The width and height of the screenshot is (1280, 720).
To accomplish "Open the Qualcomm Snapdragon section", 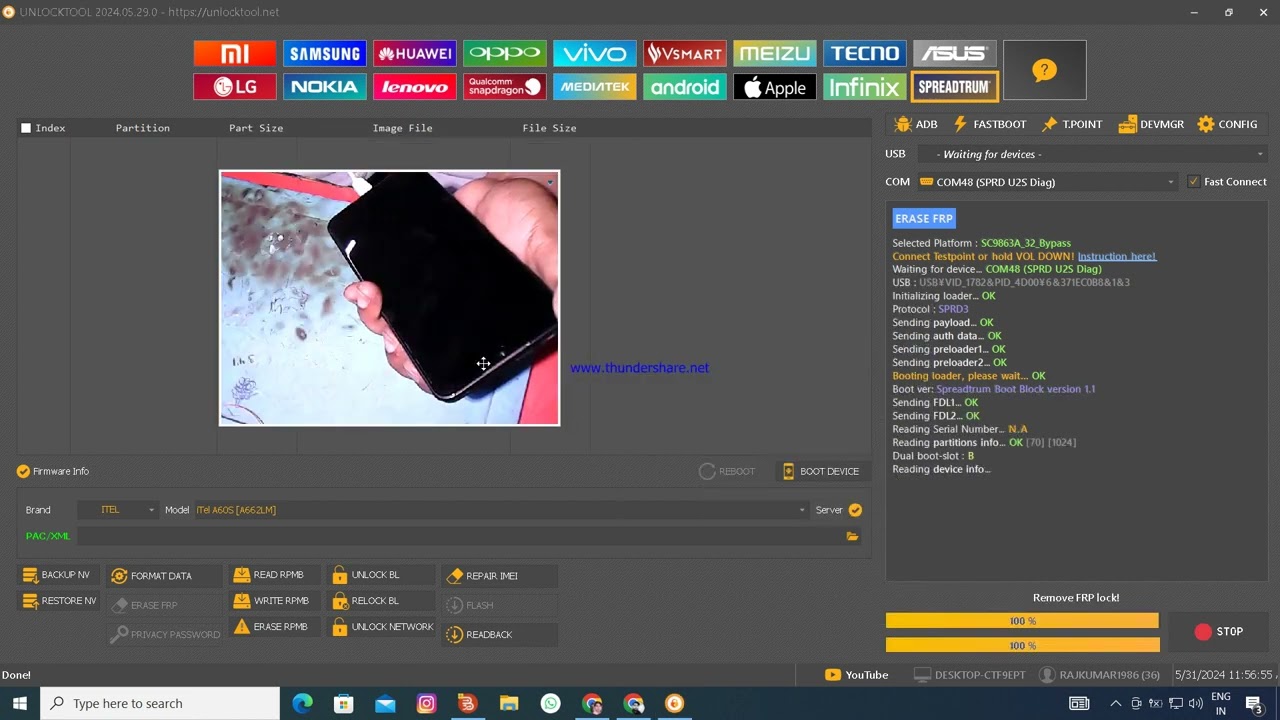I will [x=504, y=87].
